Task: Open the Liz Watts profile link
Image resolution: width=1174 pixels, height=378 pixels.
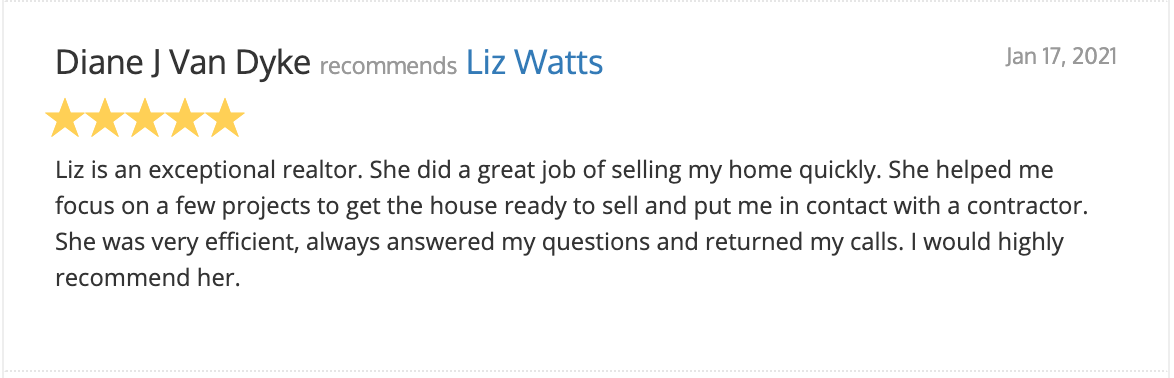Action: 535,63
